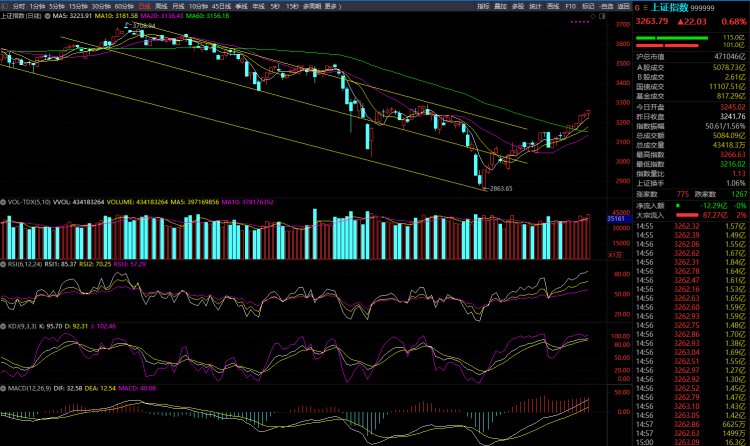Click the red G icon by index name

point(637,6)
